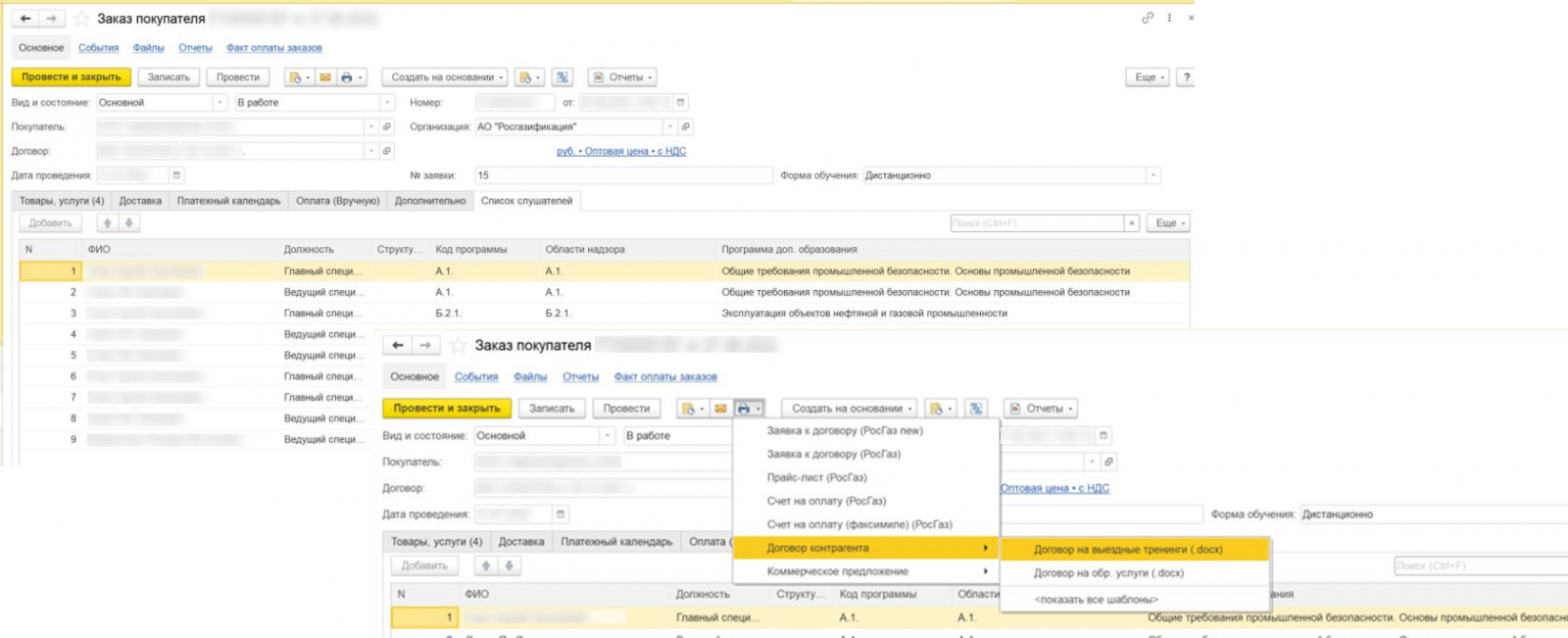Click the № заявки input field in the upper window
The height and width of the screenshot is (638, 1568).
(622, 175)
